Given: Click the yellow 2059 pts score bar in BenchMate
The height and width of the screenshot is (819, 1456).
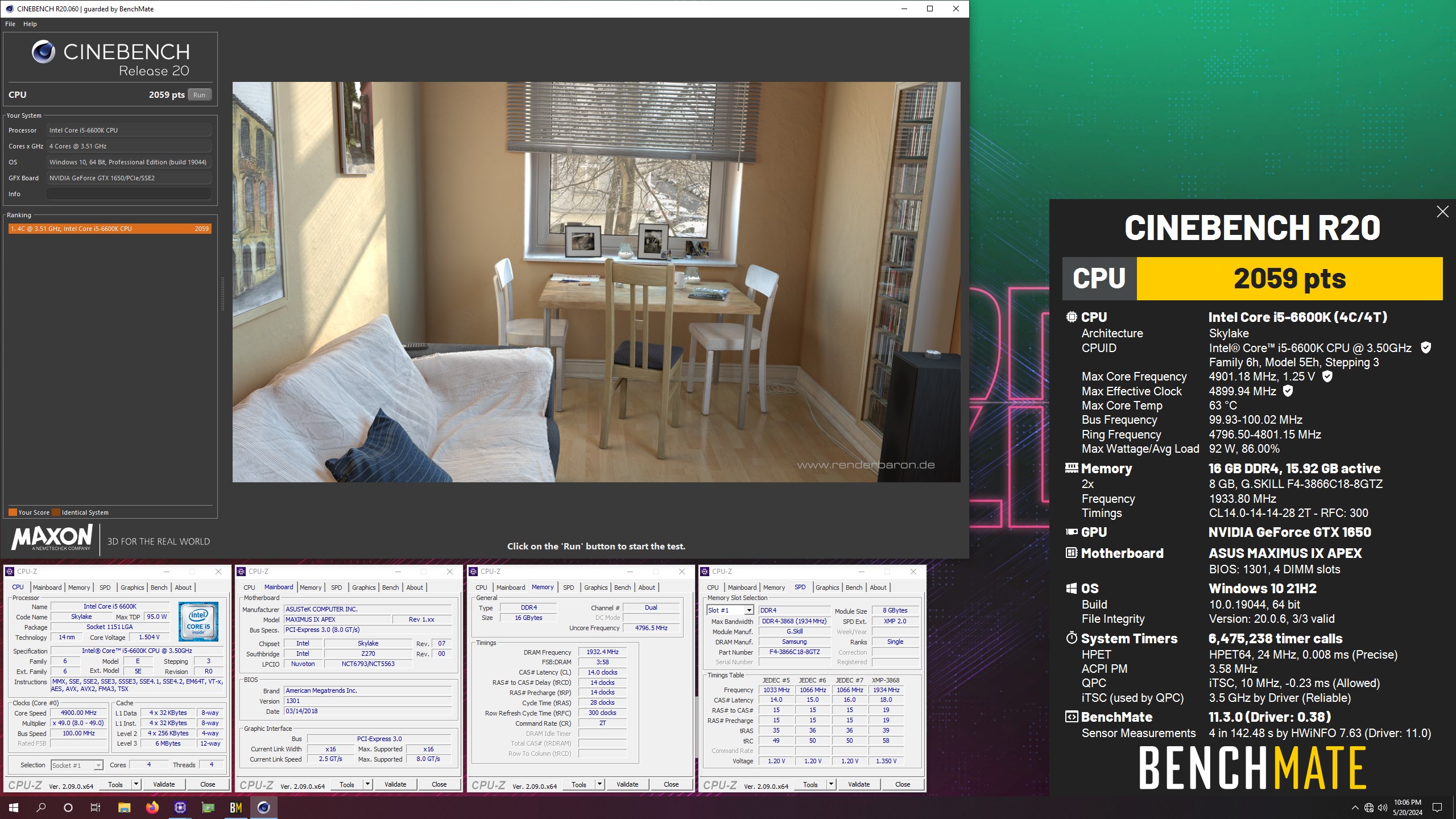Looking at the screenshot, I should tap(1289, 279).
